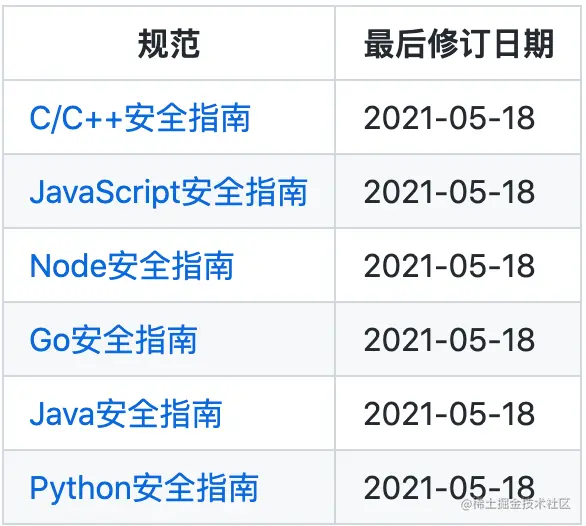
Task: Visit the Java安全指南 link
Action: (x=126, y=413)
